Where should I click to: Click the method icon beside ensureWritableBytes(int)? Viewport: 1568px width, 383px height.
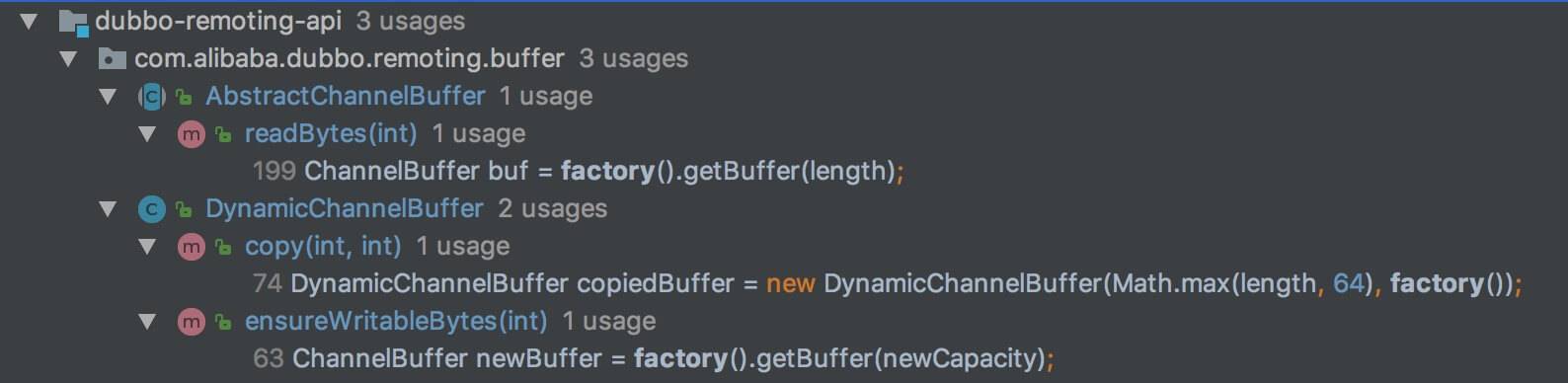[x=191, y=321]
